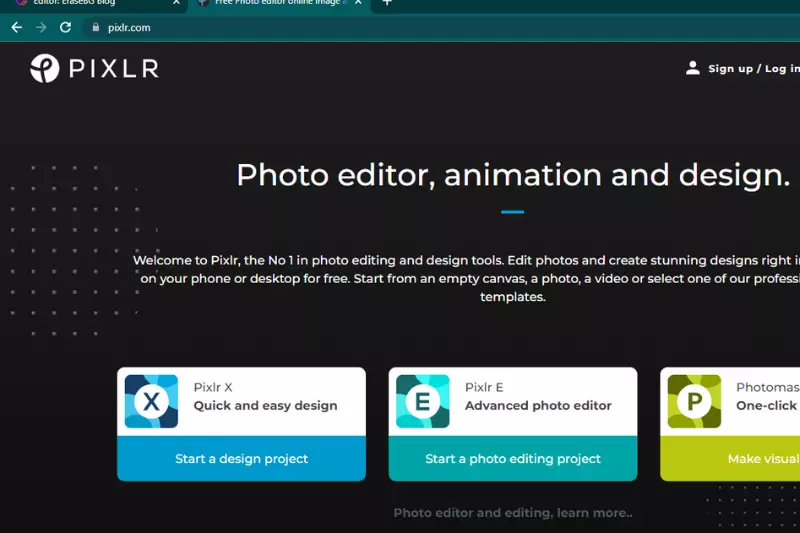This screenshot has height=533, width=800.
Task: Click 'Advanced photo editor' text
Action: tap(538, 406)
